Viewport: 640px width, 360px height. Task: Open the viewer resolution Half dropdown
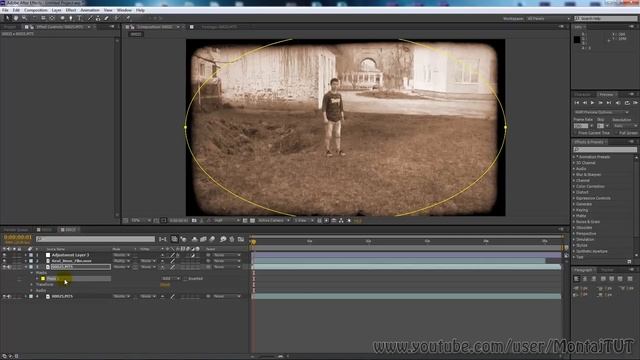click(227, 220)
